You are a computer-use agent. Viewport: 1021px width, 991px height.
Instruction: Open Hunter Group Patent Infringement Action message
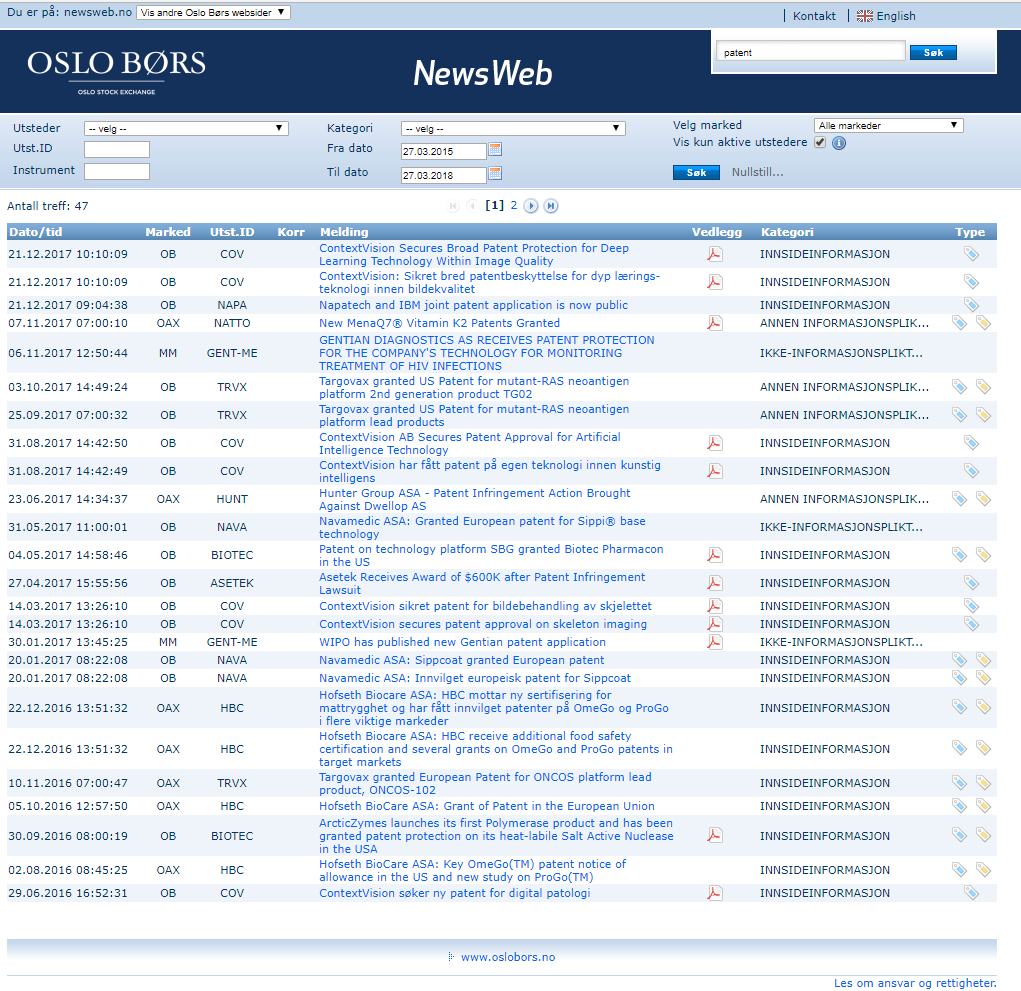[475, 499]
